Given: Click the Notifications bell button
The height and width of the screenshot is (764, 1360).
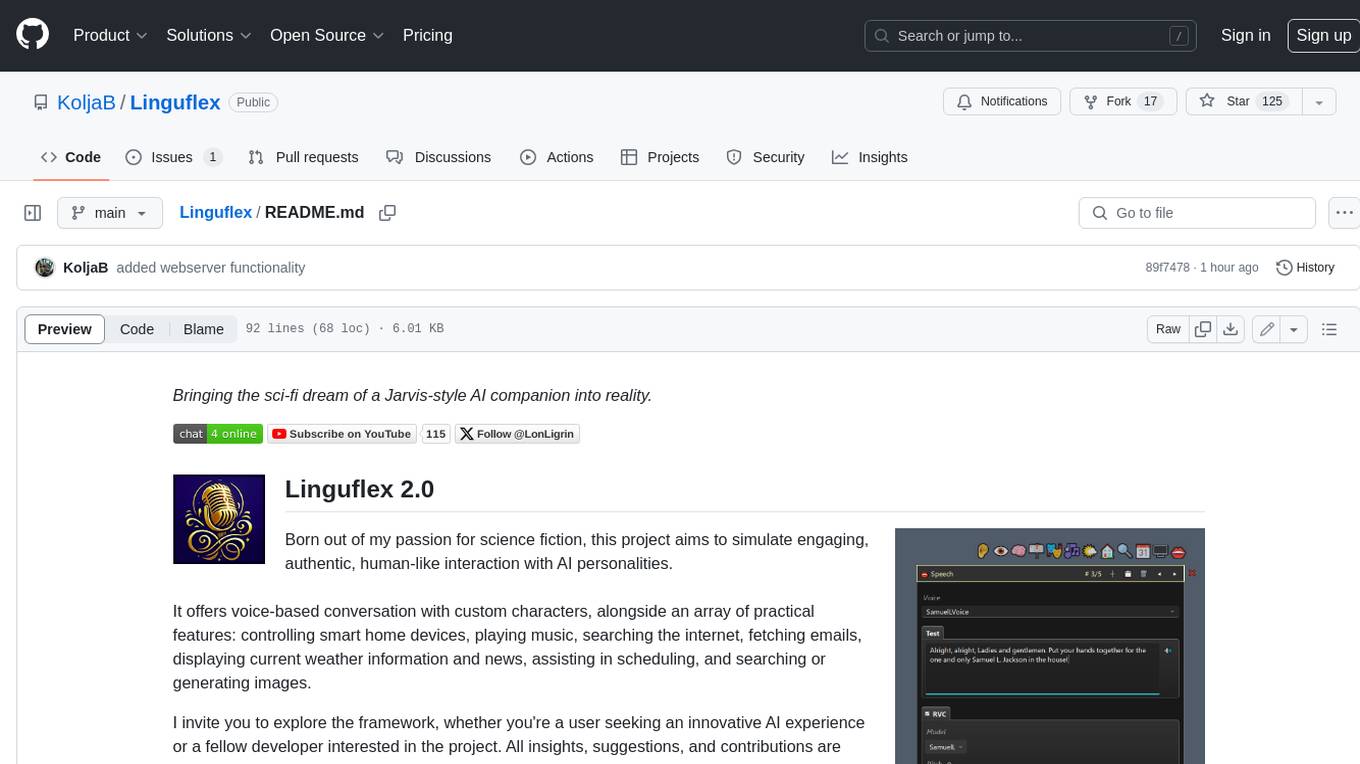Looking at the screenshot, I should pos(1002,101).
